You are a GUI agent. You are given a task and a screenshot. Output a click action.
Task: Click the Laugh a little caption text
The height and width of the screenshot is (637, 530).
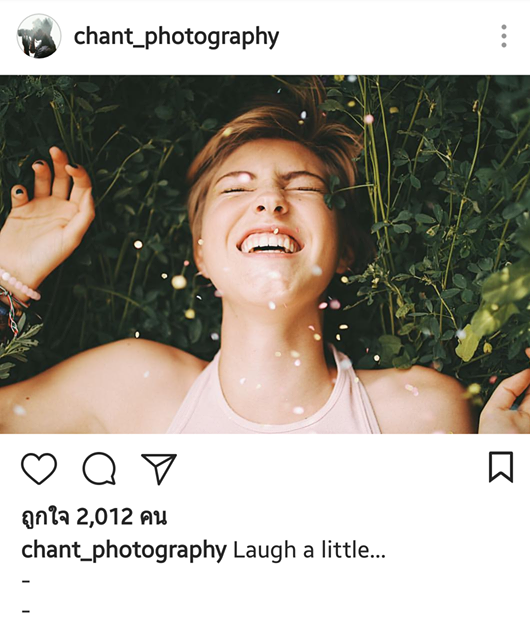(x=301, y=550)
